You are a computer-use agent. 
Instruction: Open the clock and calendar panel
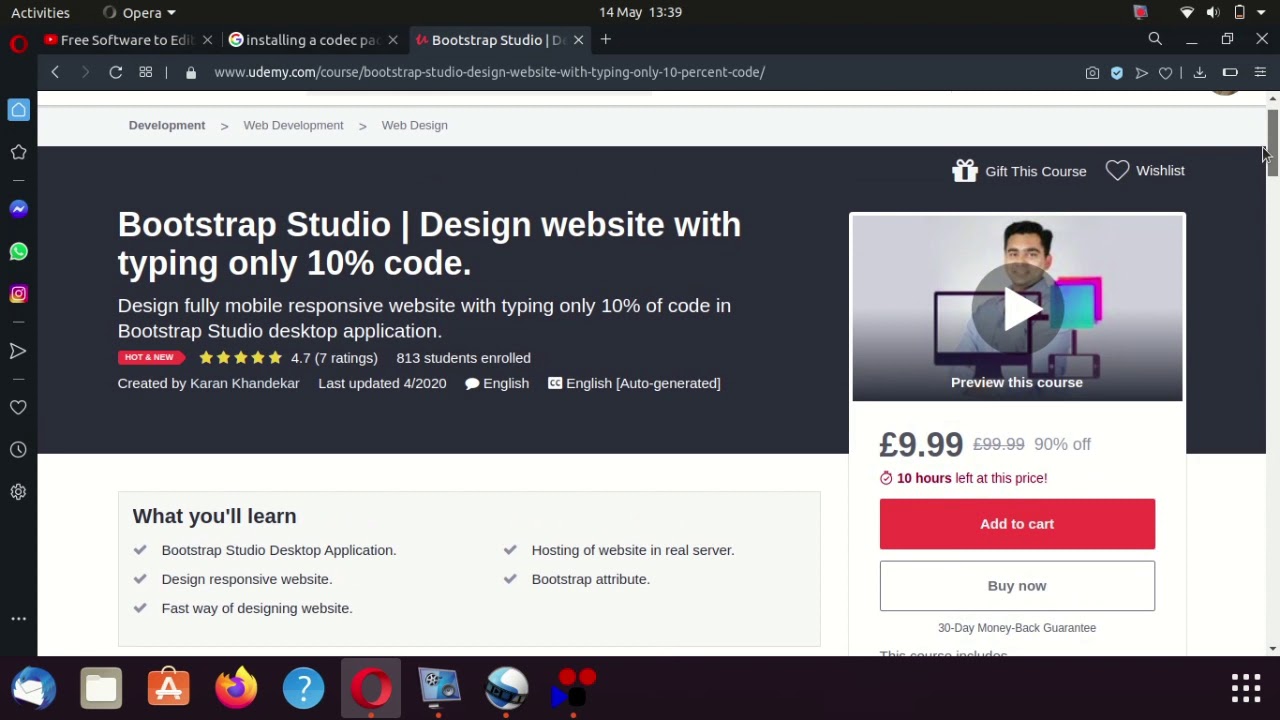(x=640, y=12)
